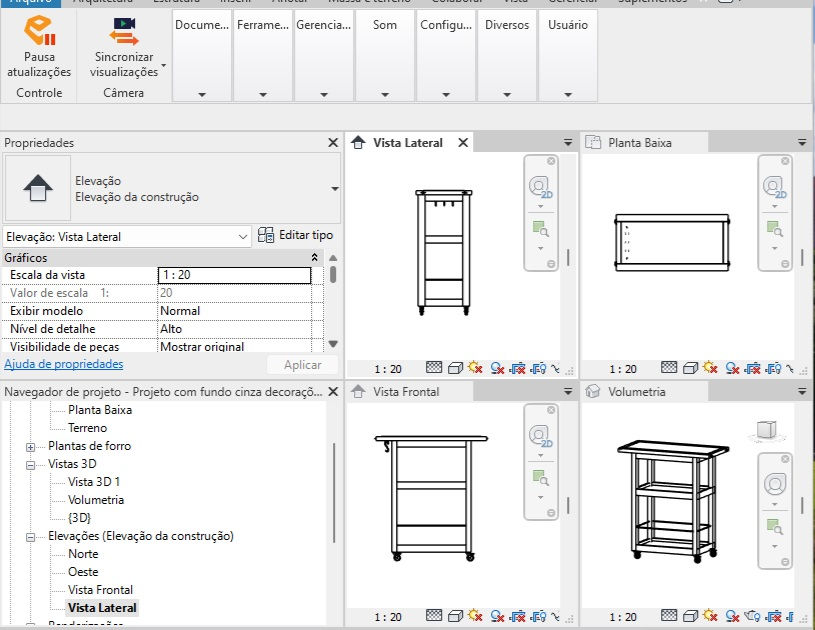Screen dimensions: 815x630
Task: Collapse the Vistas 3D tree node
Action: (x=31, y=465)
